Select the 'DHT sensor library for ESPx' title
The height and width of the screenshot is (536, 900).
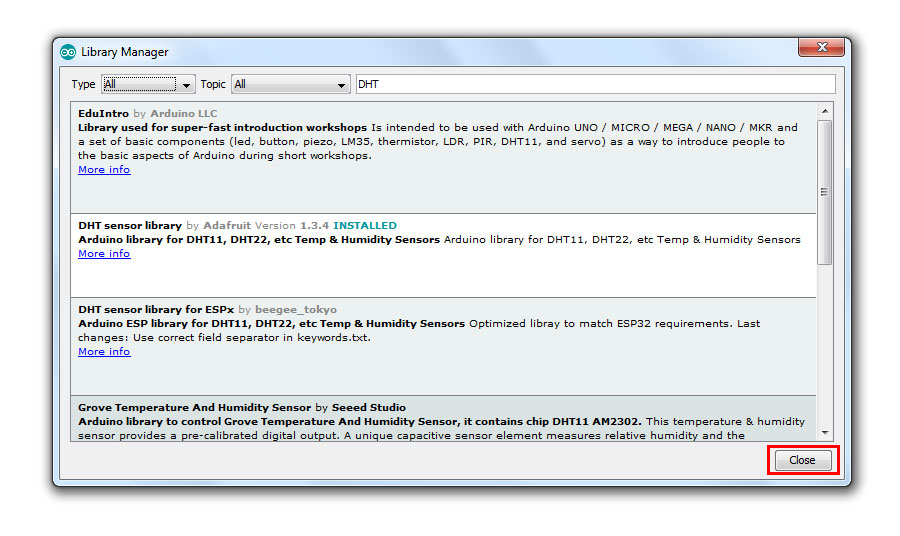(x=156, y=309)
